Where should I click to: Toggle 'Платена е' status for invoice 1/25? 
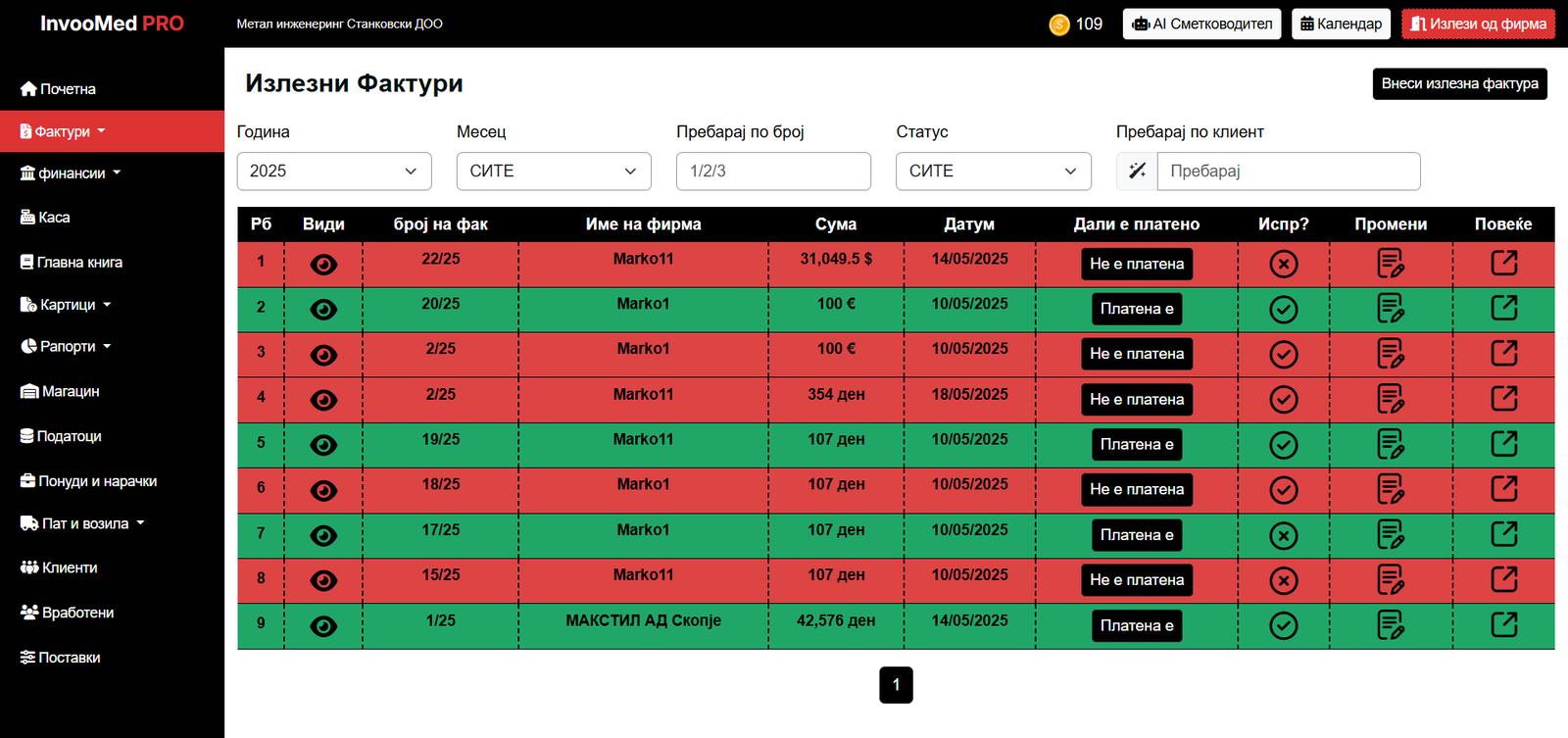[1136, 625]
